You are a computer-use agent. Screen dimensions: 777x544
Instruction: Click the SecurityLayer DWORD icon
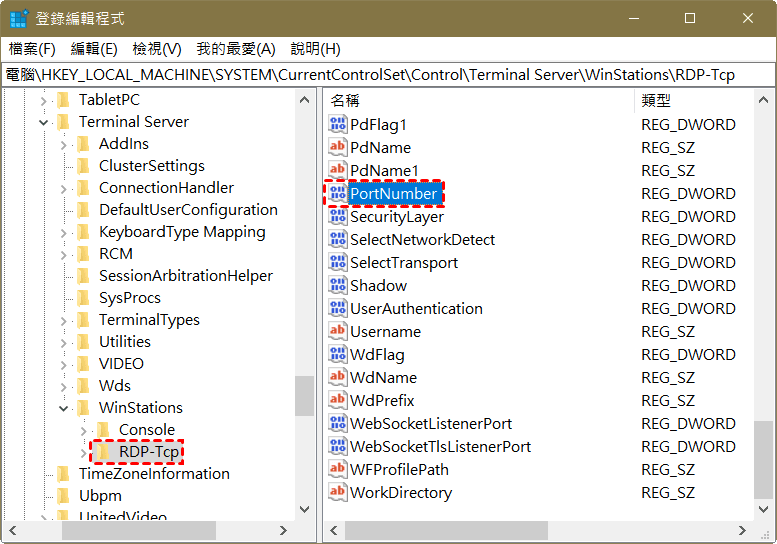337,217
